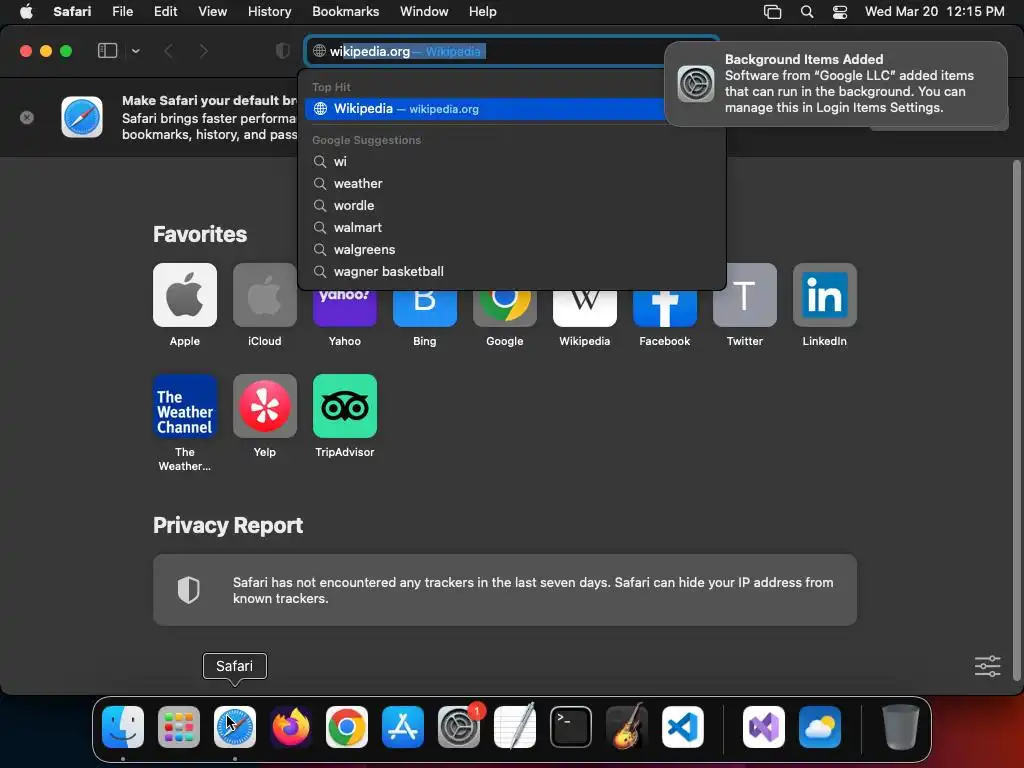The height and width of the screenshot is (768, 1024).
Task: Launch Visual Studio from the Dock
Action: 763,727
